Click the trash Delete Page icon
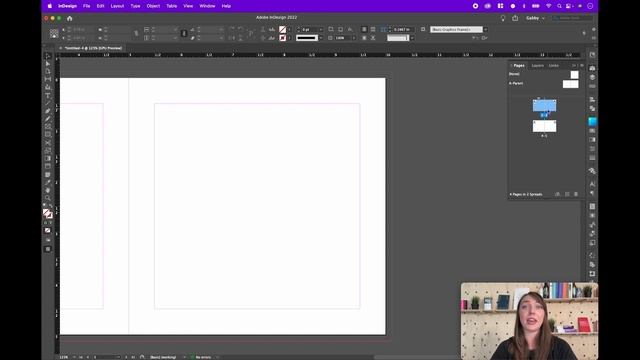 pyautogui.click(x=576, y=194)
